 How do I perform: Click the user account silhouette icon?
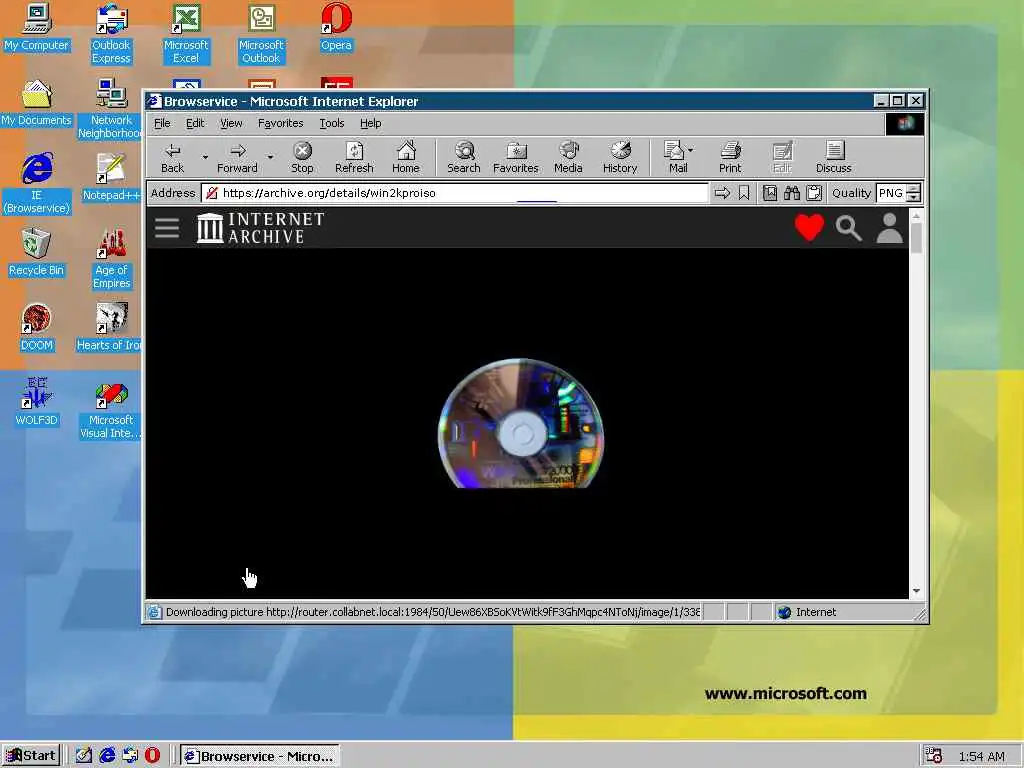(889, 228)
